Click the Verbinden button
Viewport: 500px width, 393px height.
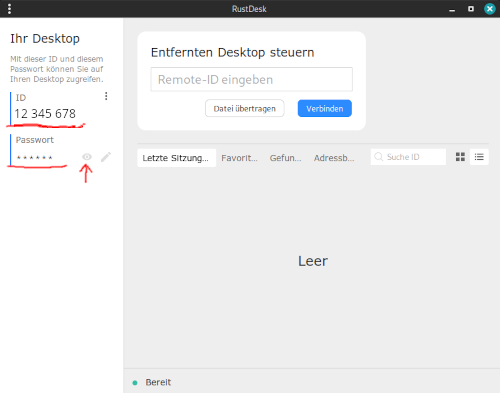[x=325, y=108]
